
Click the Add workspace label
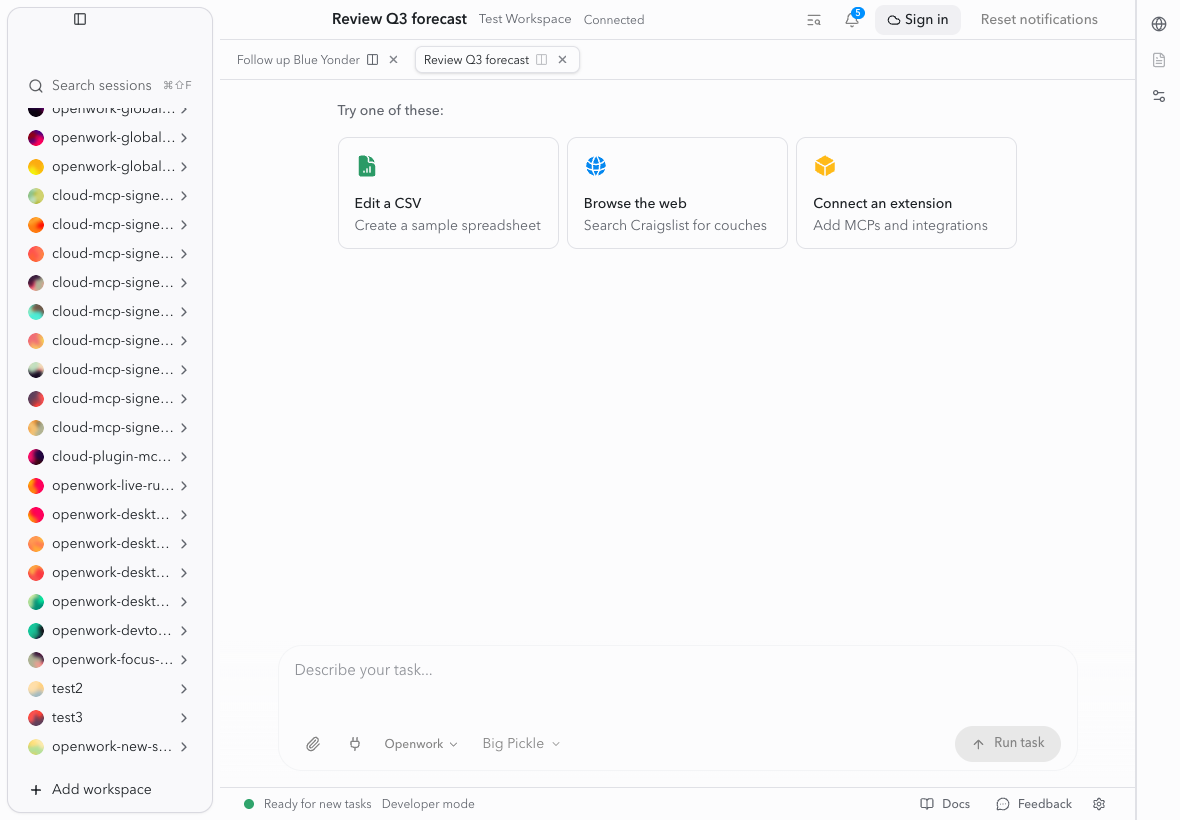[x=102, y=790]
